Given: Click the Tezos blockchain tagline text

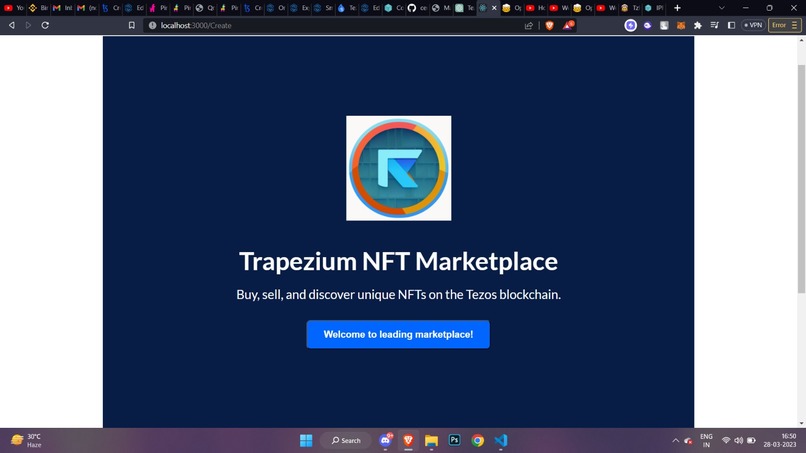Looking at the screenshot, I should click(x=398, y=295).
